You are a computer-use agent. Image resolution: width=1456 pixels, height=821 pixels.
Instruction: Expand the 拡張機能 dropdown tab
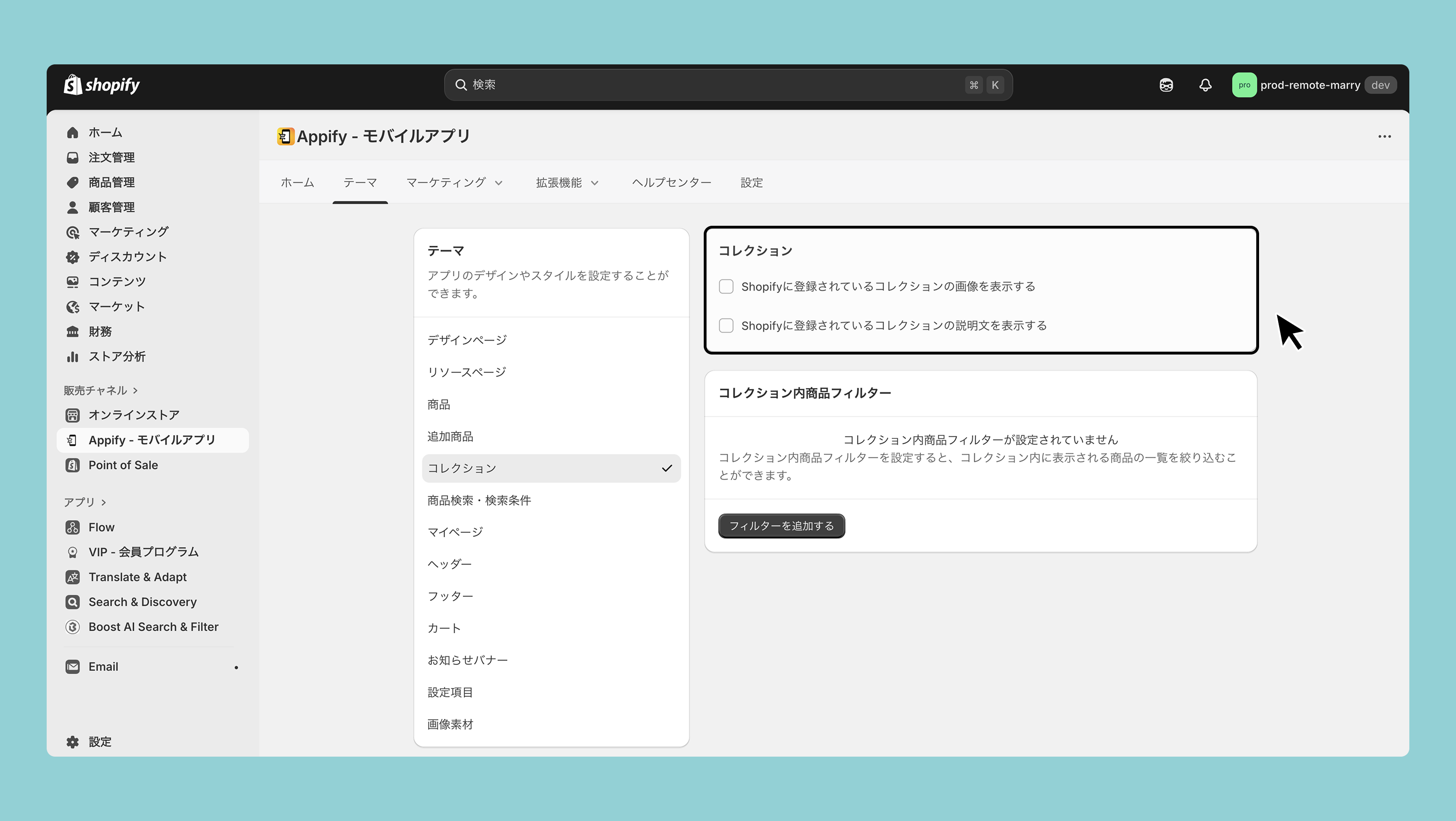567,182
